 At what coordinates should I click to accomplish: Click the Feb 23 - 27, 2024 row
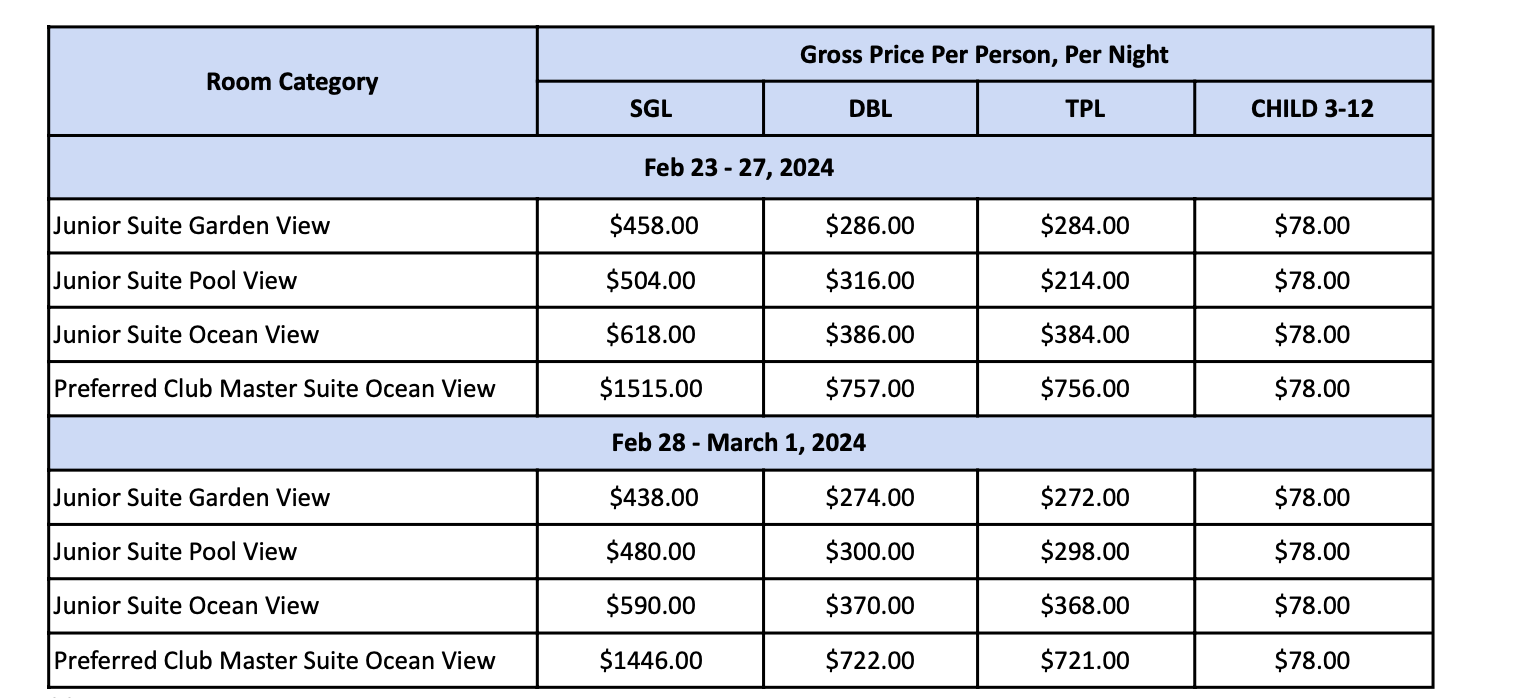point(740,167)
